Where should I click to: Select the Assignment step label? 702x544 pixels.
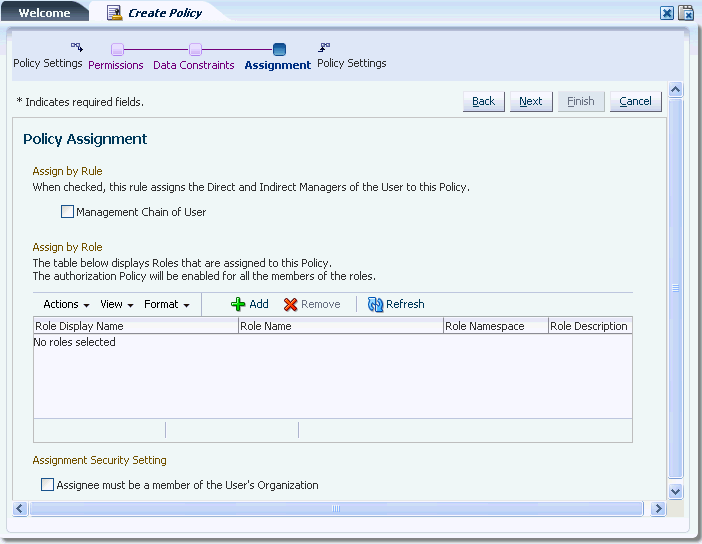[x=278, y=65]
